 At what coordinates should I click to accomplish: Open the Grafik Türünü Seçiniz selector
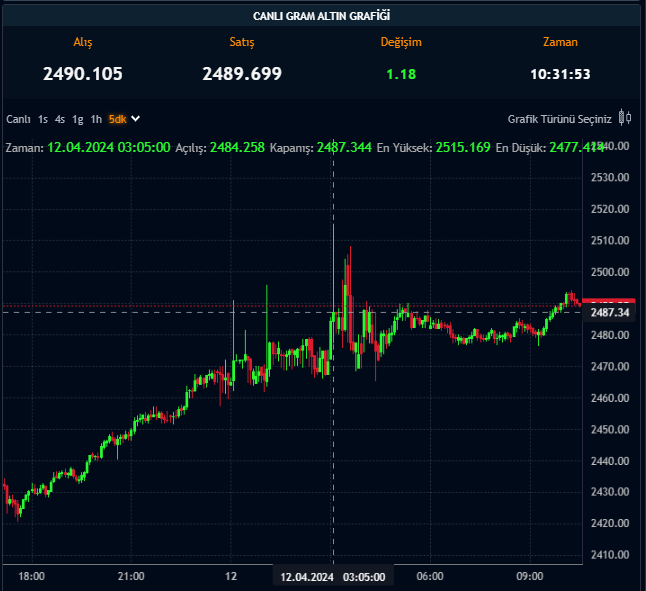[x=559, y=119]
